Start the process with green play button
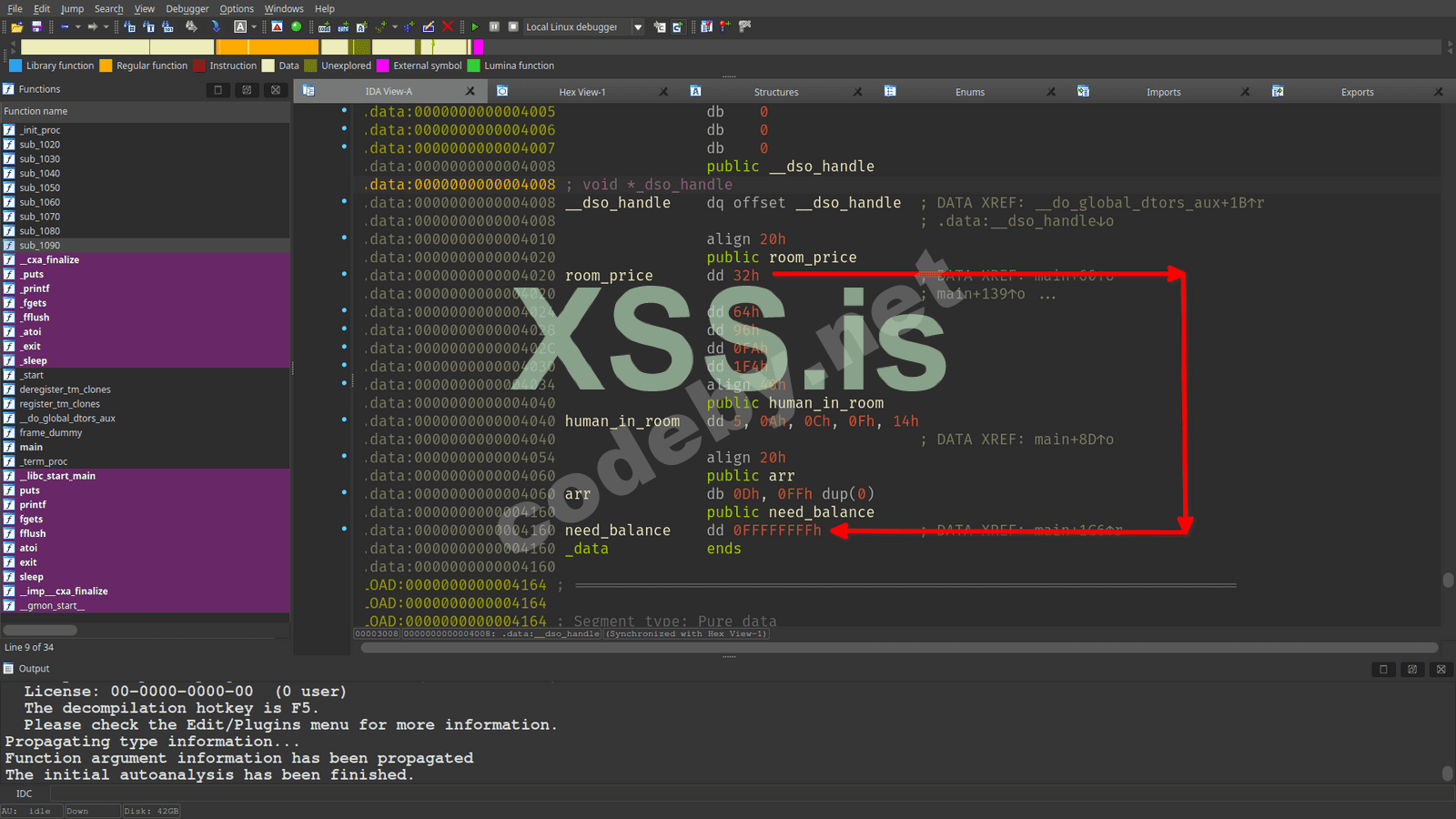1456x819 pixels. pyautogui.click(x=474, y=27)
